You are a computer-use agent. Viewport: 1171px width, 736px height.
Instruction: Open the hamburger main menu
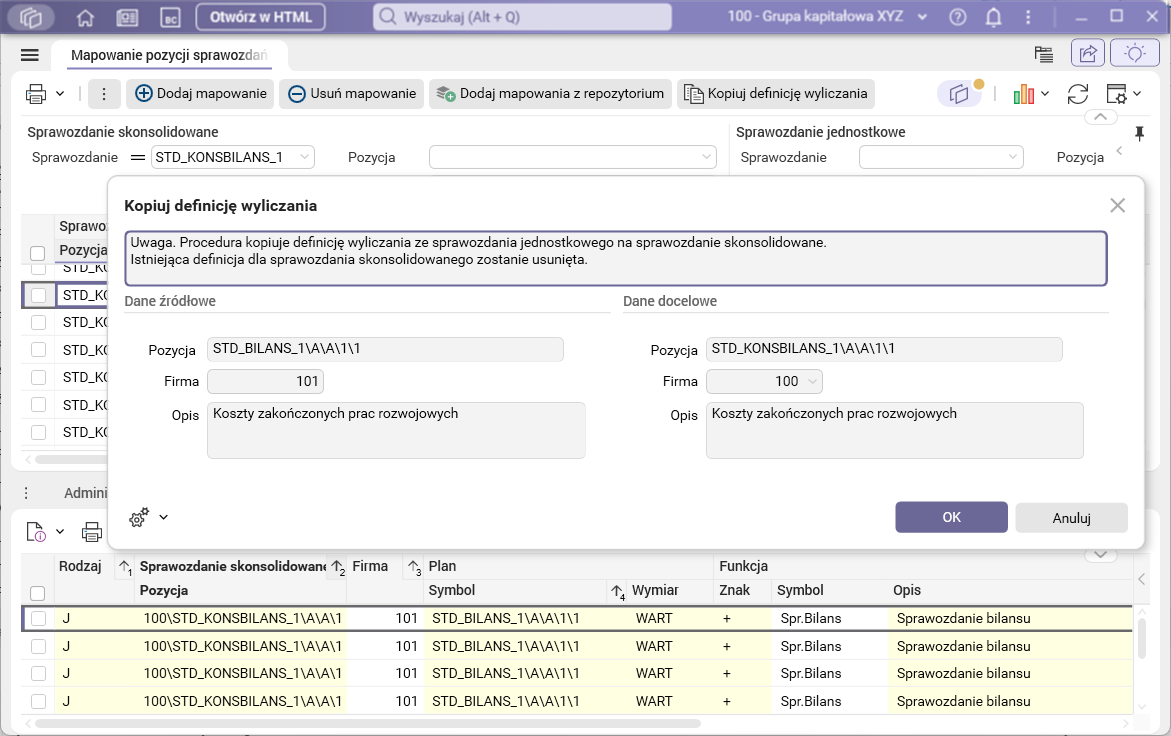(x=29, y=55)
